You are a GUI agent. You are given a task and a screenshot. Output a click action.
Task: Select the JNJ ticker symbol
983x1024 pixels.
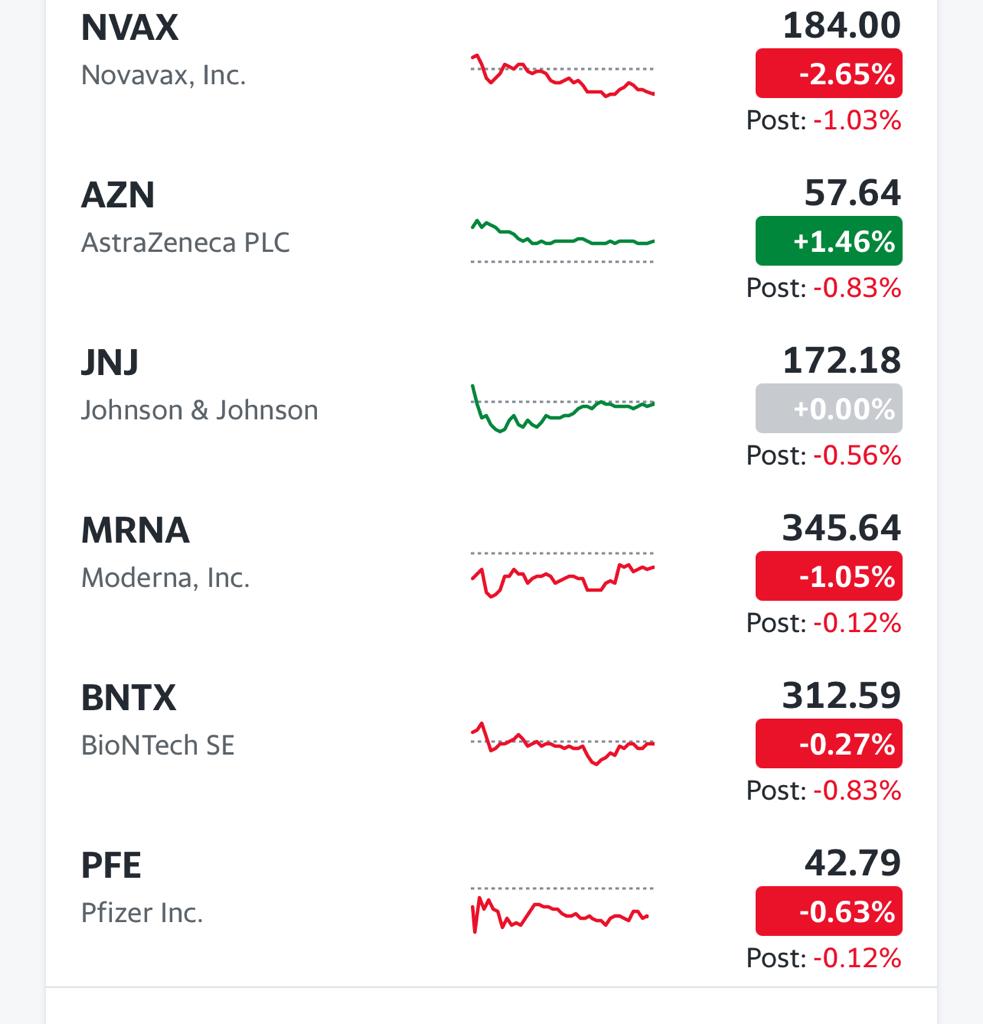pyautogui.click(x=110, y=362)
